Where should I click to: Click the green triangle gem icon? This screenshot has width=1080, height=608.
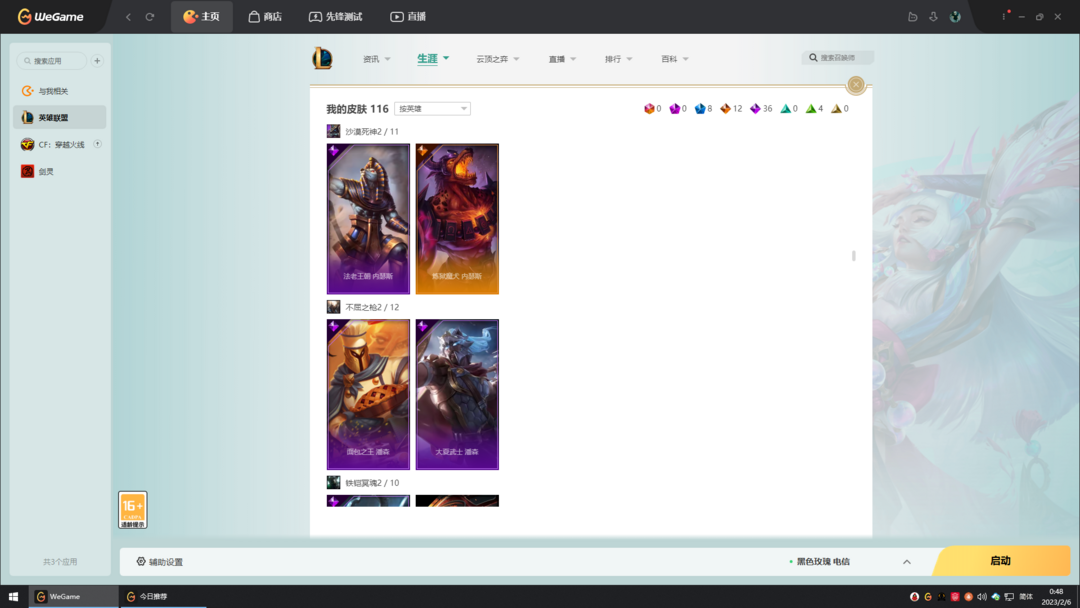coord(811,109)
